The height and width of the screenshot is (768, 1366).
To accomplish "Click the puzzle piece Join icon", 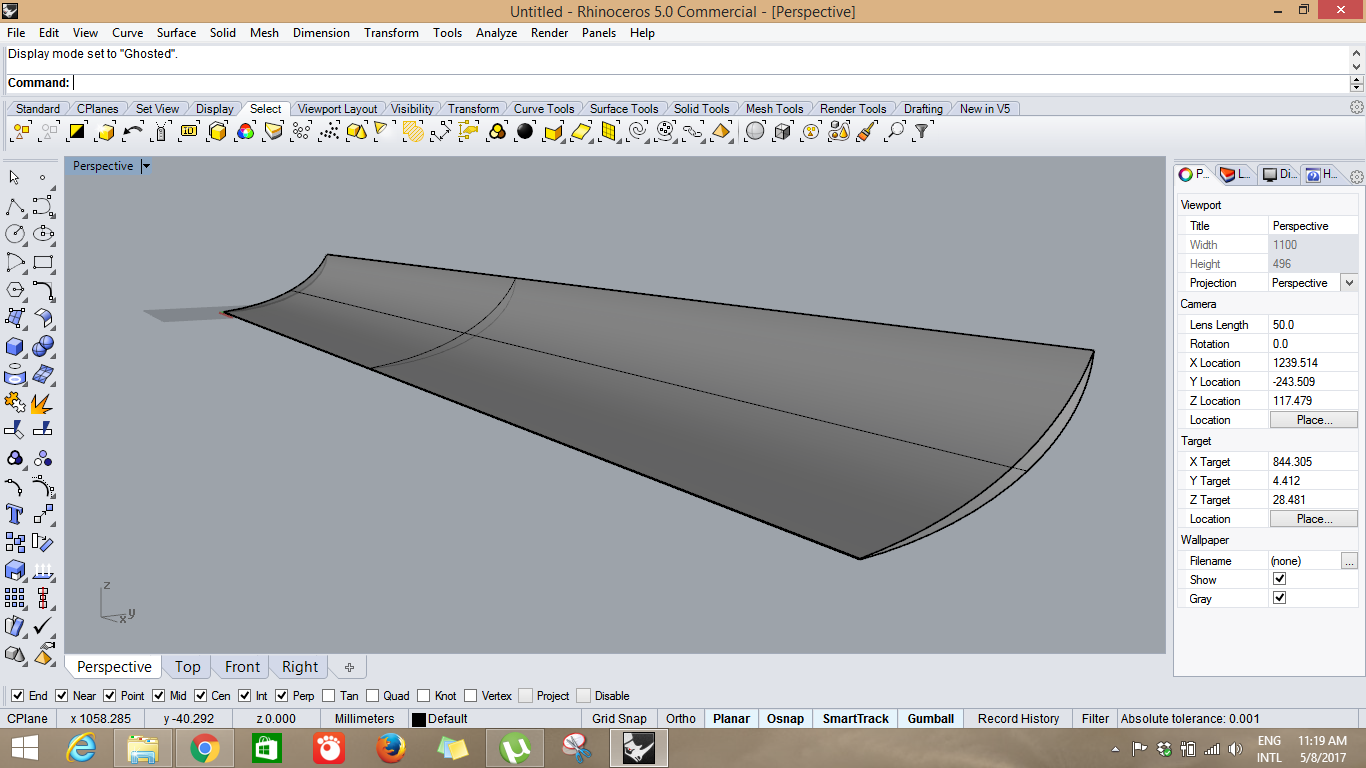I will click(15, 402).
